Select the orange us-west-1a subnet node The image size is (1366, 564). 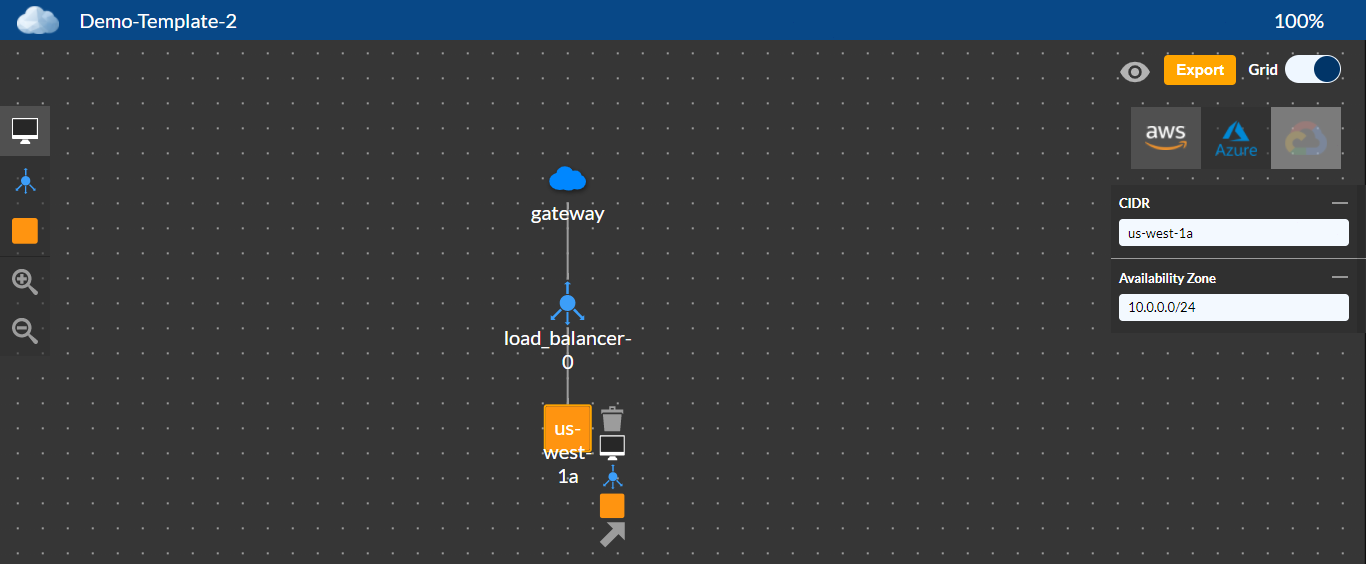pos(567,428)
